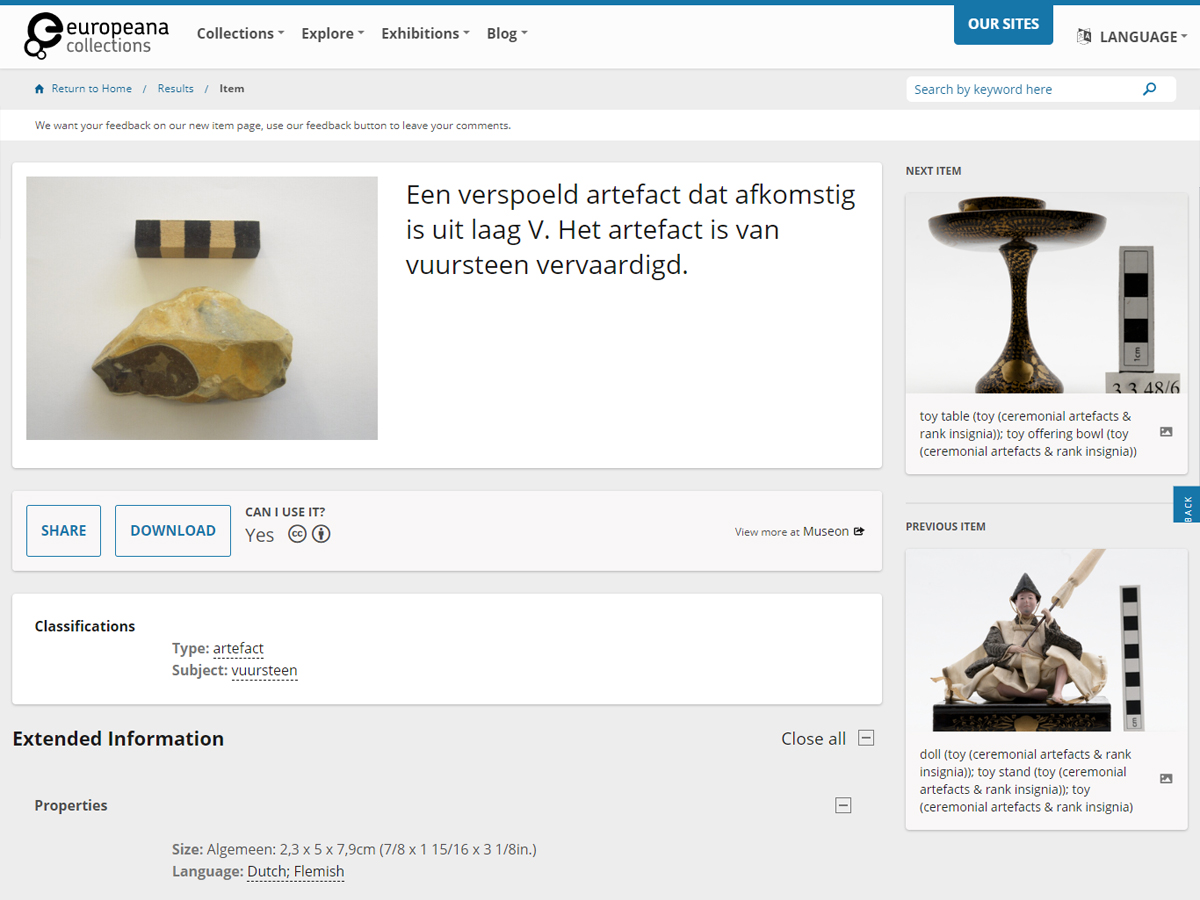Expand the Explore menu
Image resolution: width=1200 pixels, height=900 pixels.
click(332, 34)
